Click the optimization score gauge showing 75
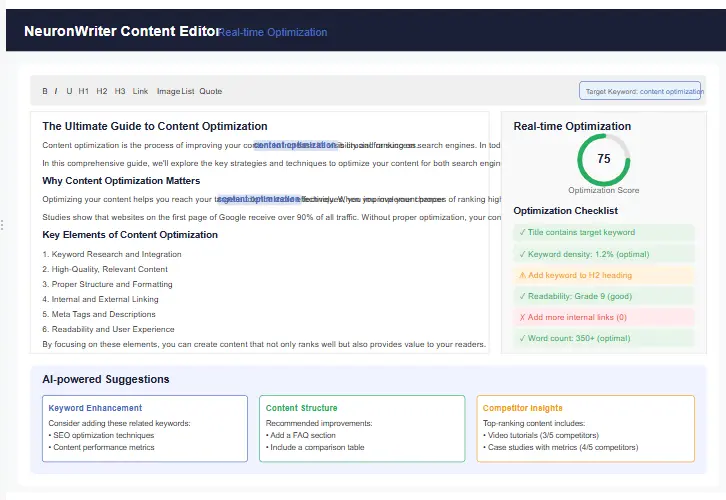The image size is (726, 500). point(604,159)
